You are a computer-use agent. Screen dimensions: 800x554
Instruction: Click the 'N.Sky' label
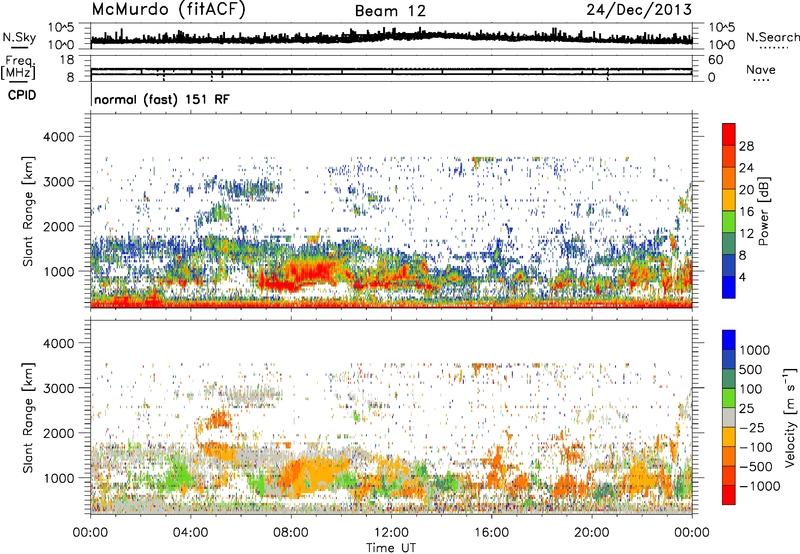[x=19, y=37]
